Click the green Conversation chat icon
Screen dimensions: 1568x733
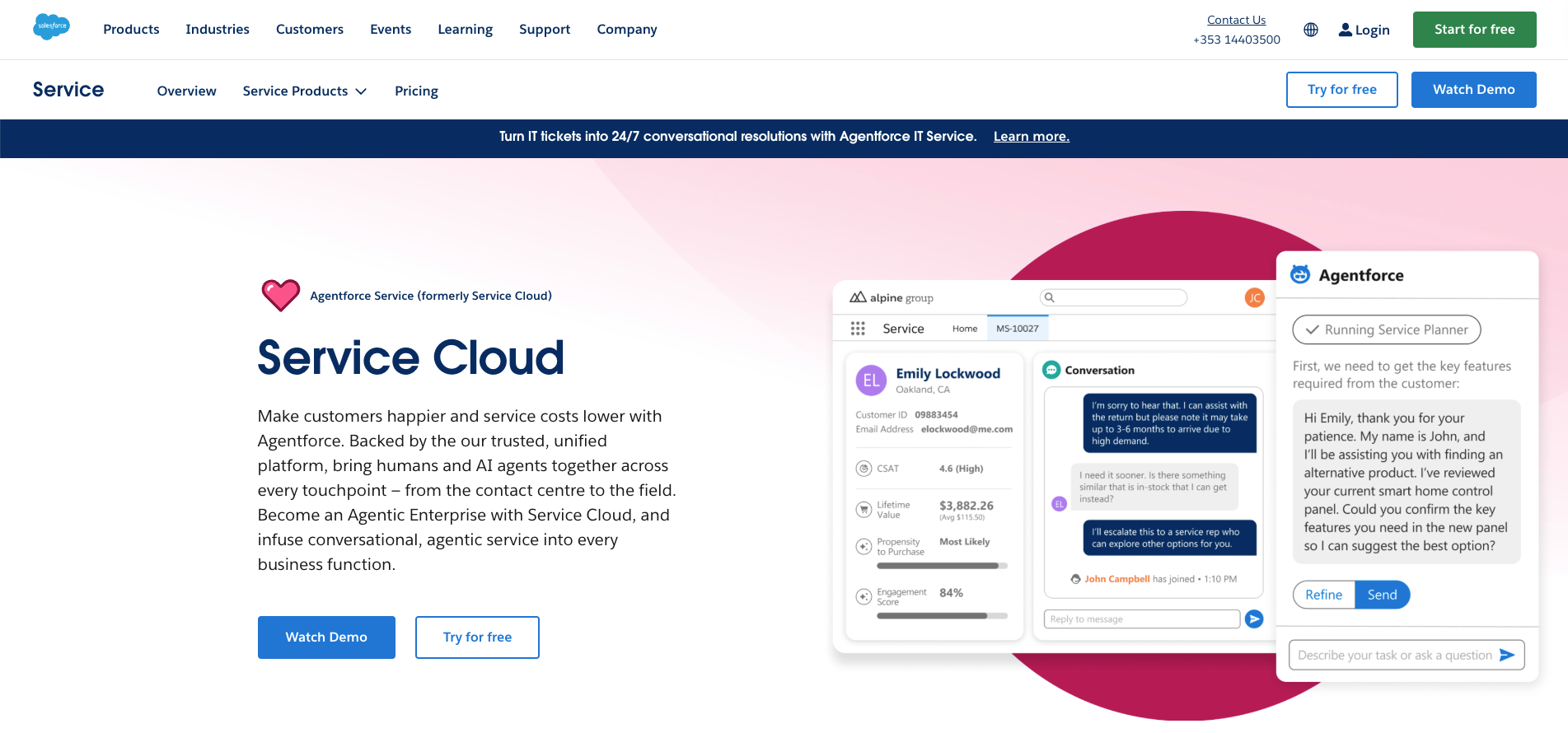coord(1051,370)
